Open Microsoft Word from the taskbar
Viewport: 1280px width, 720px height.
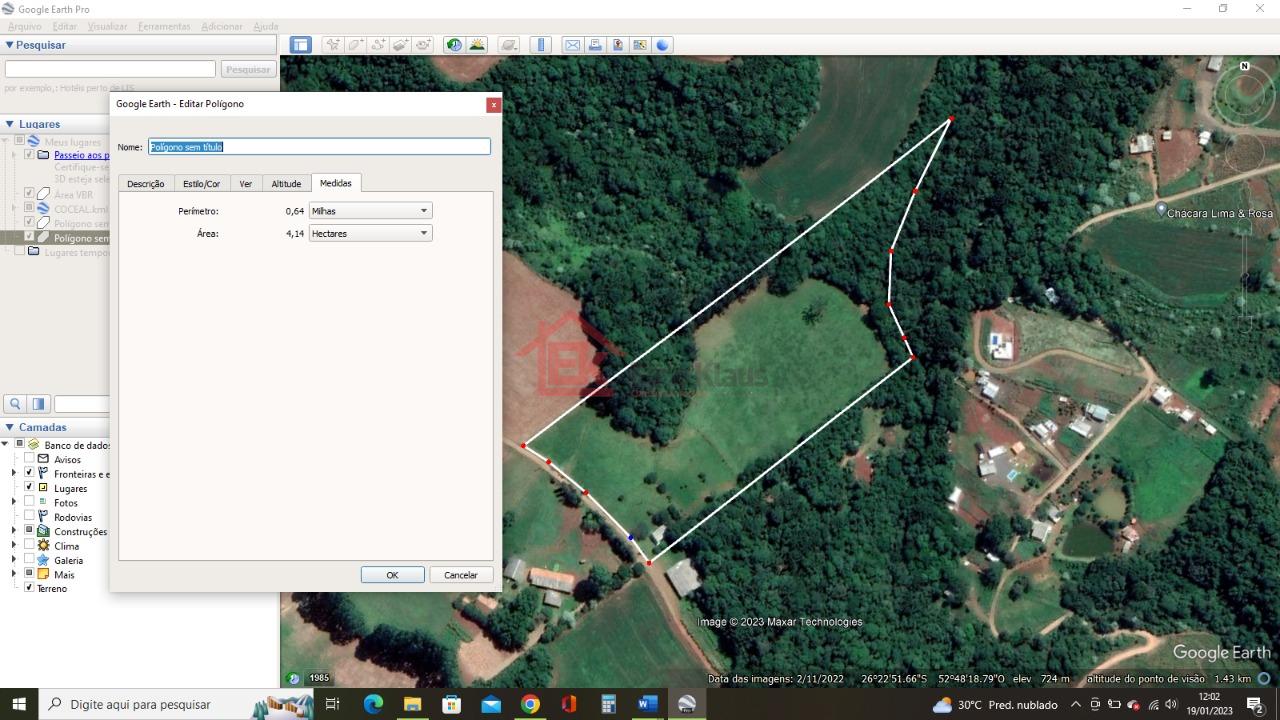[647, 704]
